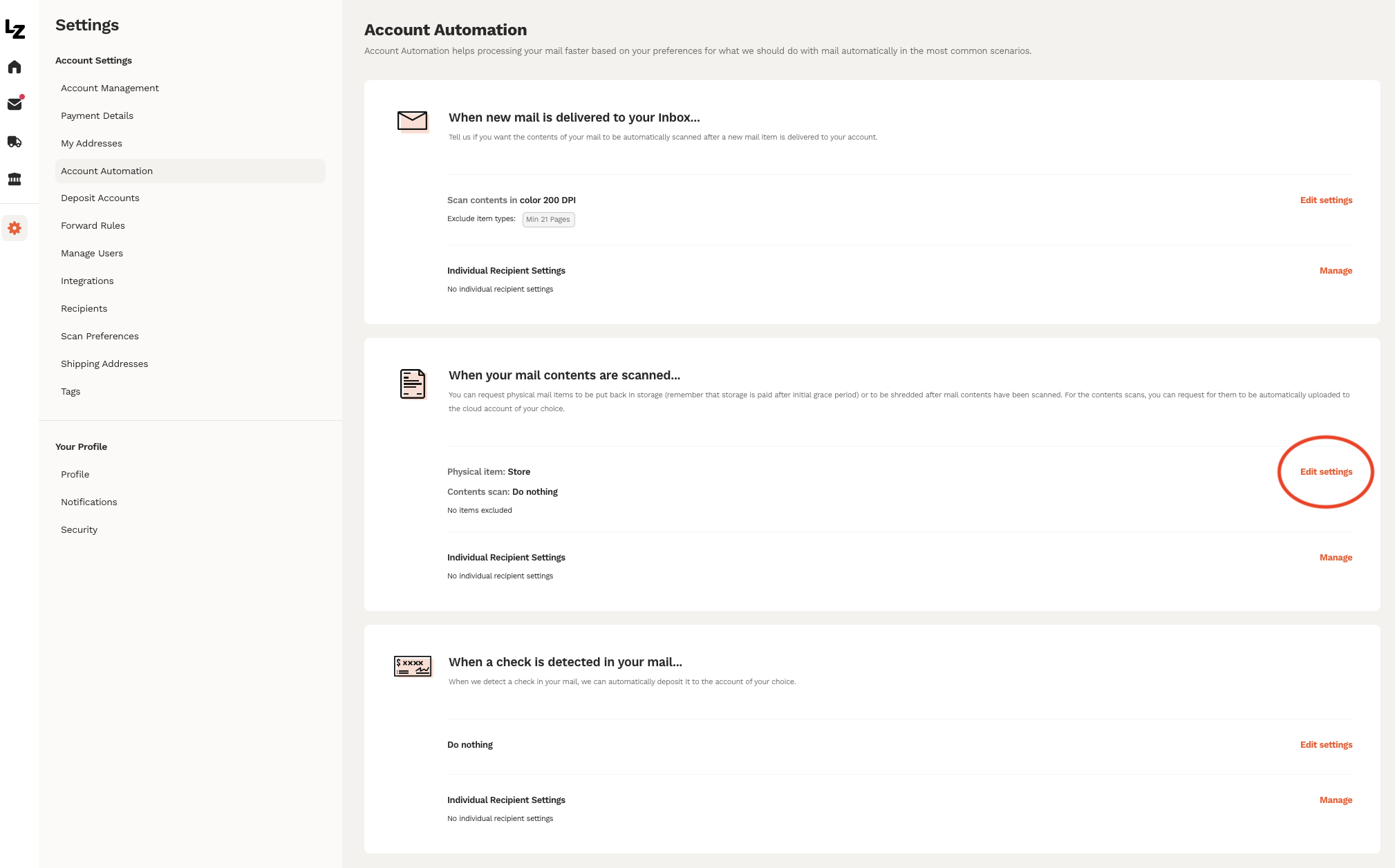
Task: Open the Home icon in the sidebar
Action: point(14,66)
